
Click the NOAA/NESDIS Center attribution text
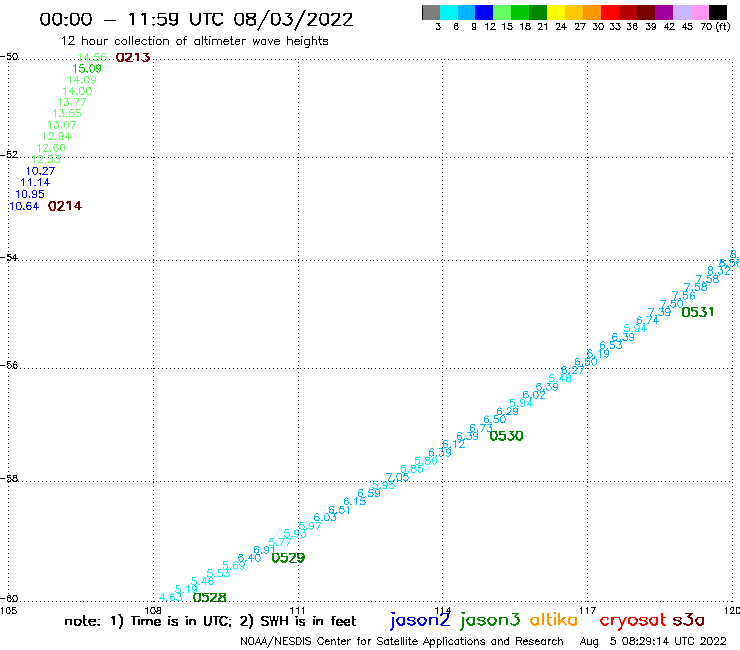(x=402, y=642)
